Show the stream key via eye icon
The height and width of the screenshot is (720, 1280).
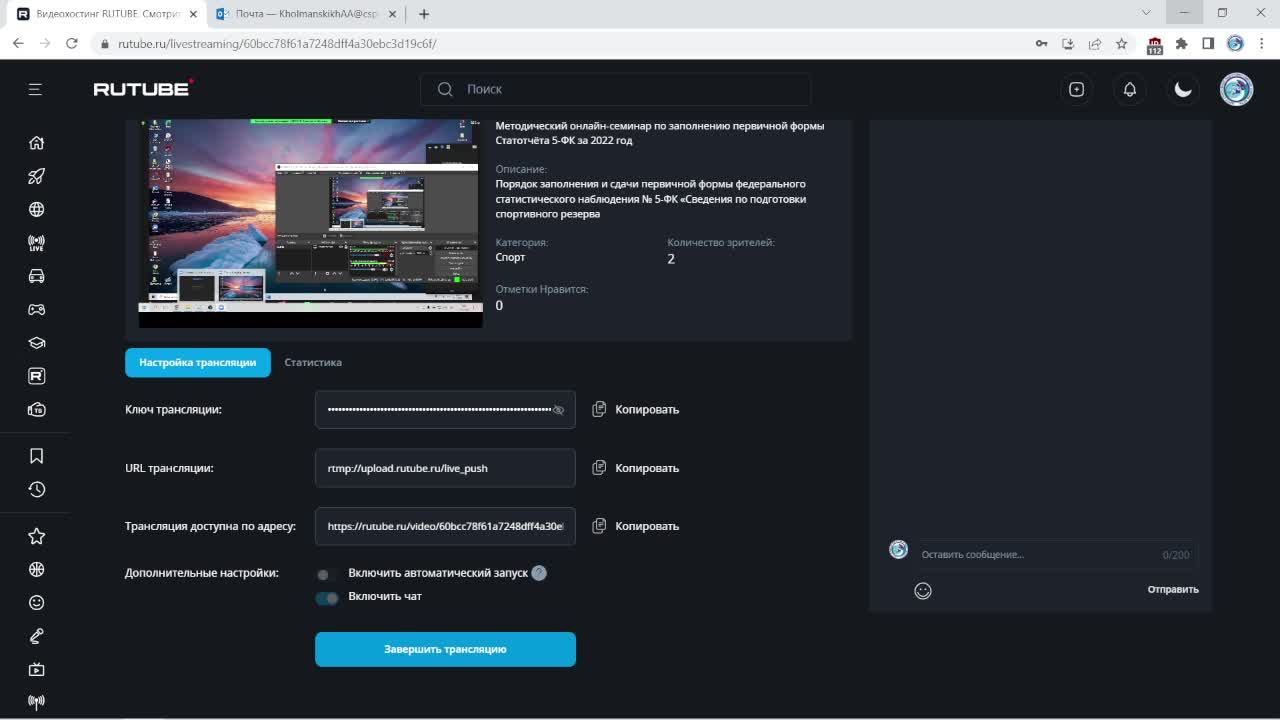click(558, 410)
